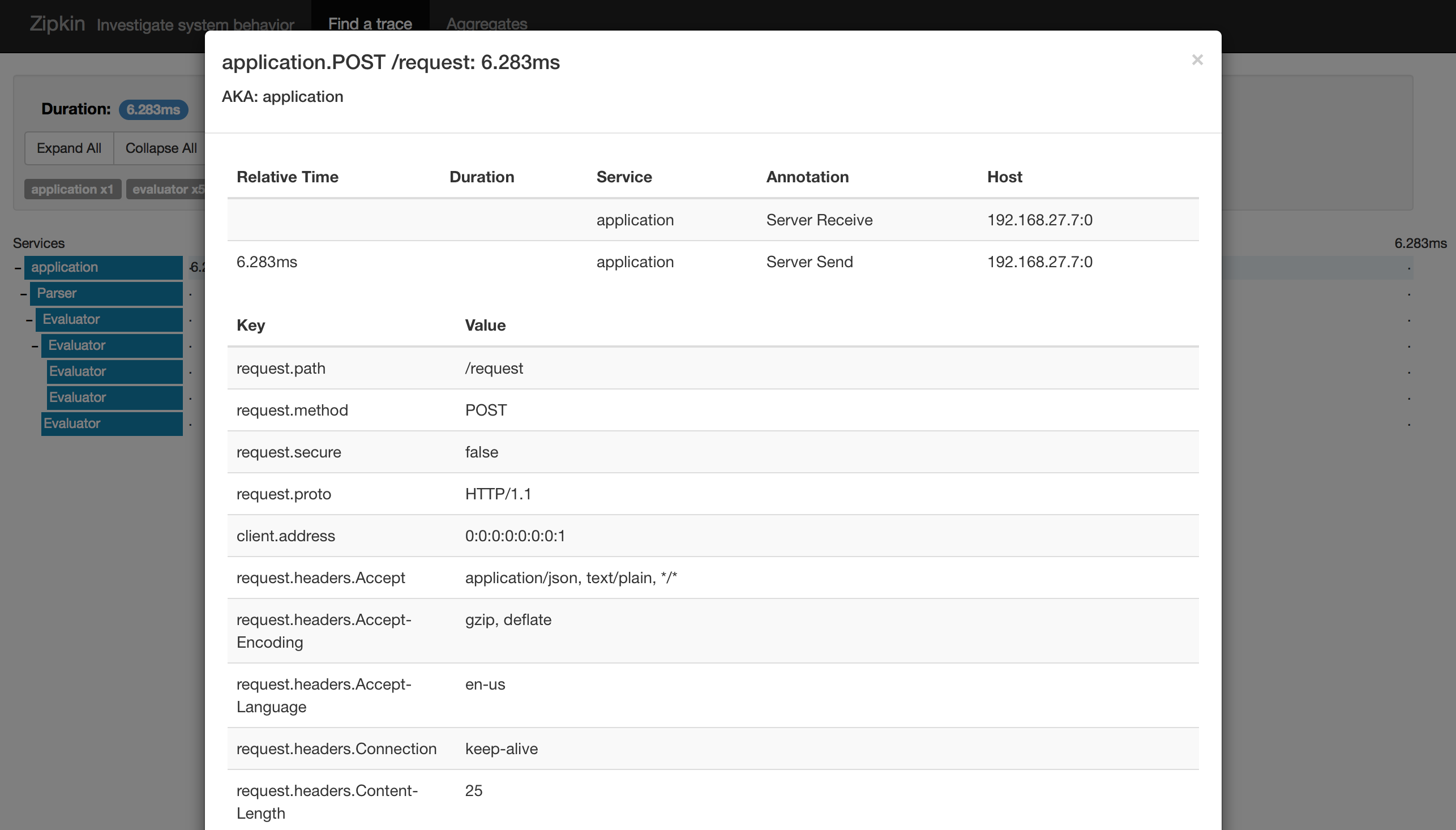Select the application x1 service badge

click(x=72, y=189)
